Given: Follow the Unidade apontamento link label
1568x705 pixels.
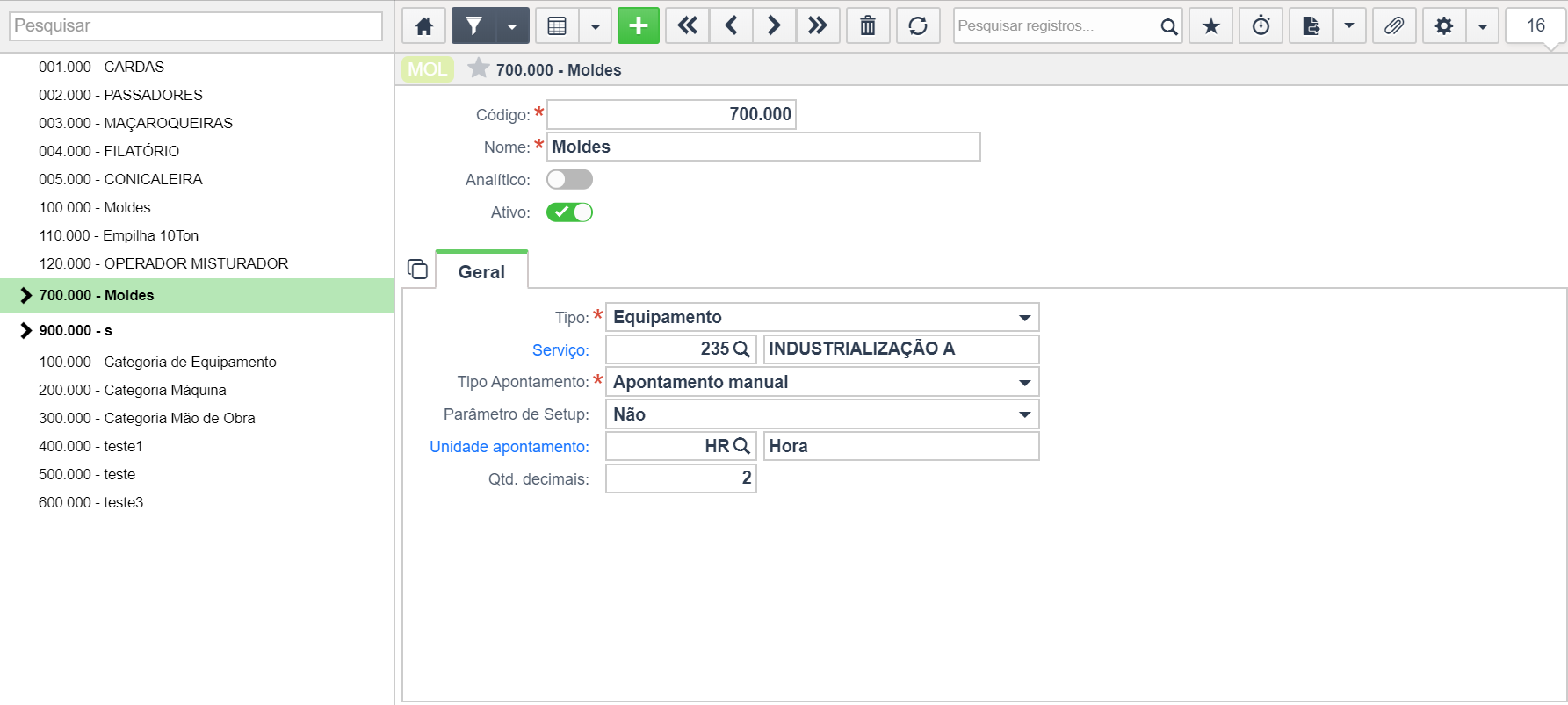Looking at the screenshot, I should point(509,447).
